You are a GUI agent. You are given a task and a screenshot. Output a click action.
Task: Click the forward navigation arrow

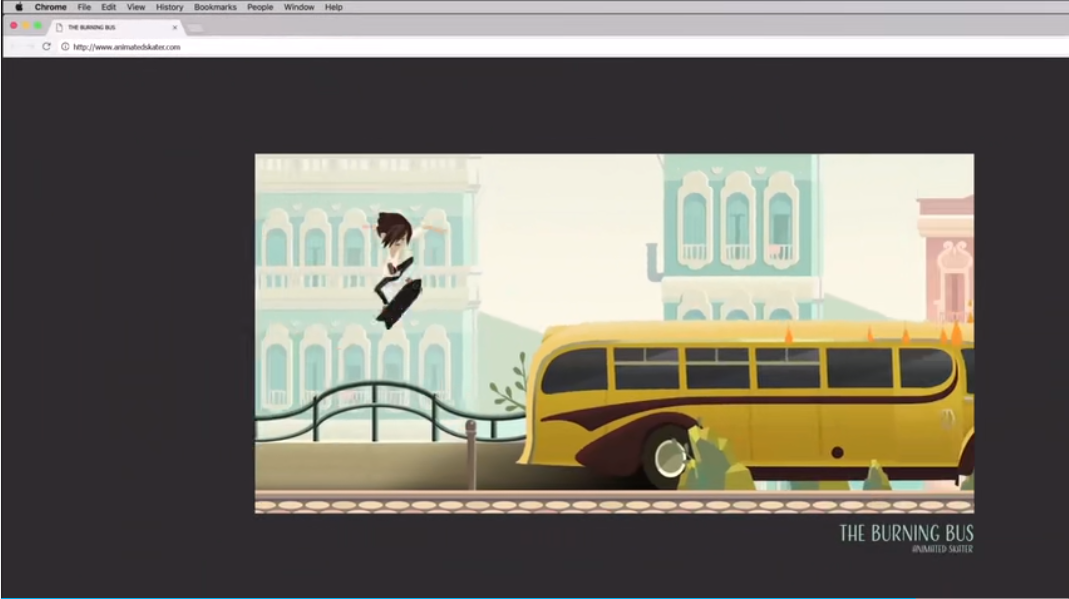29,45
